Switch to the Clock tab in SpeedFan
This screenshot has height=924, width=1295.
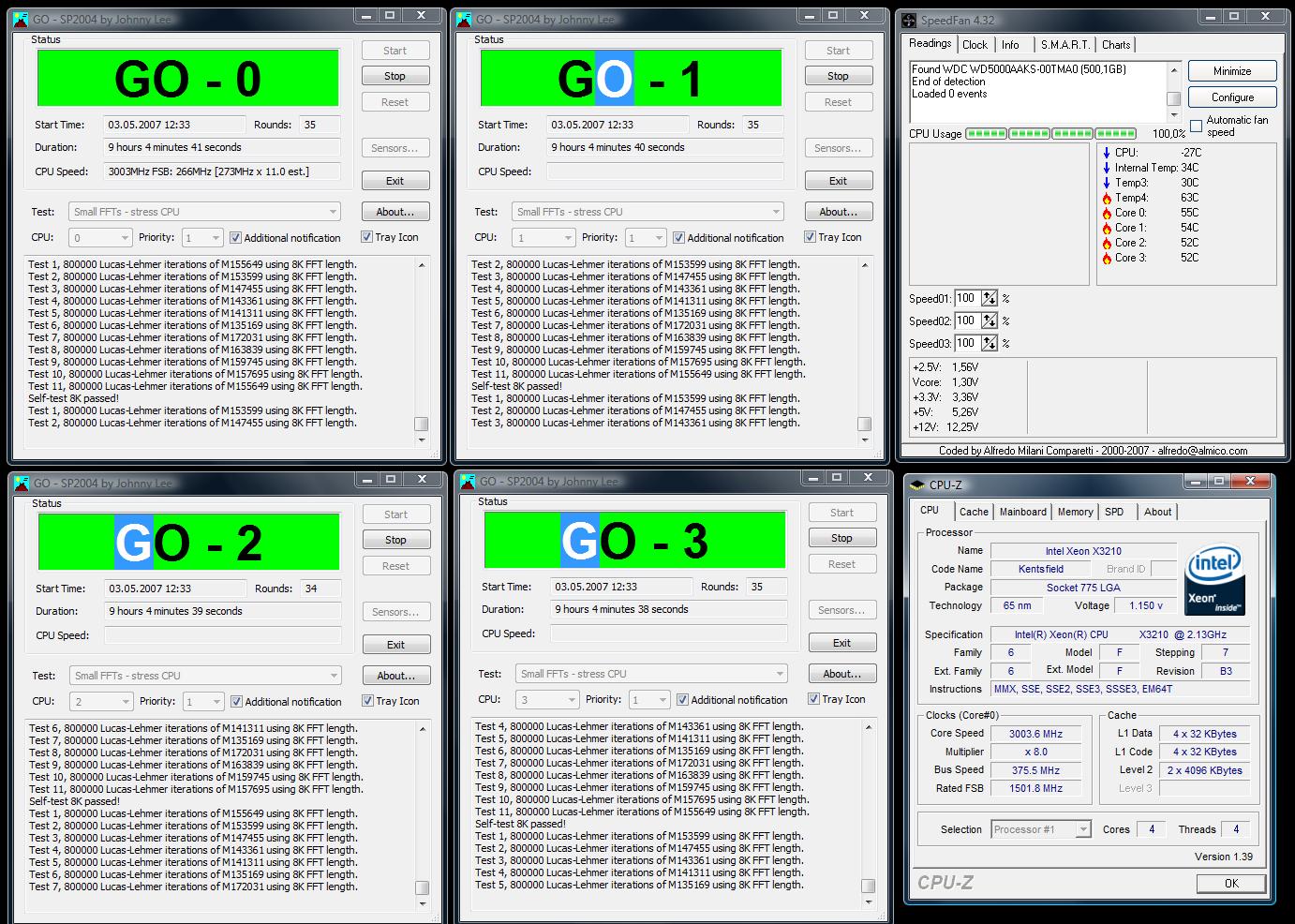(975, 45)
